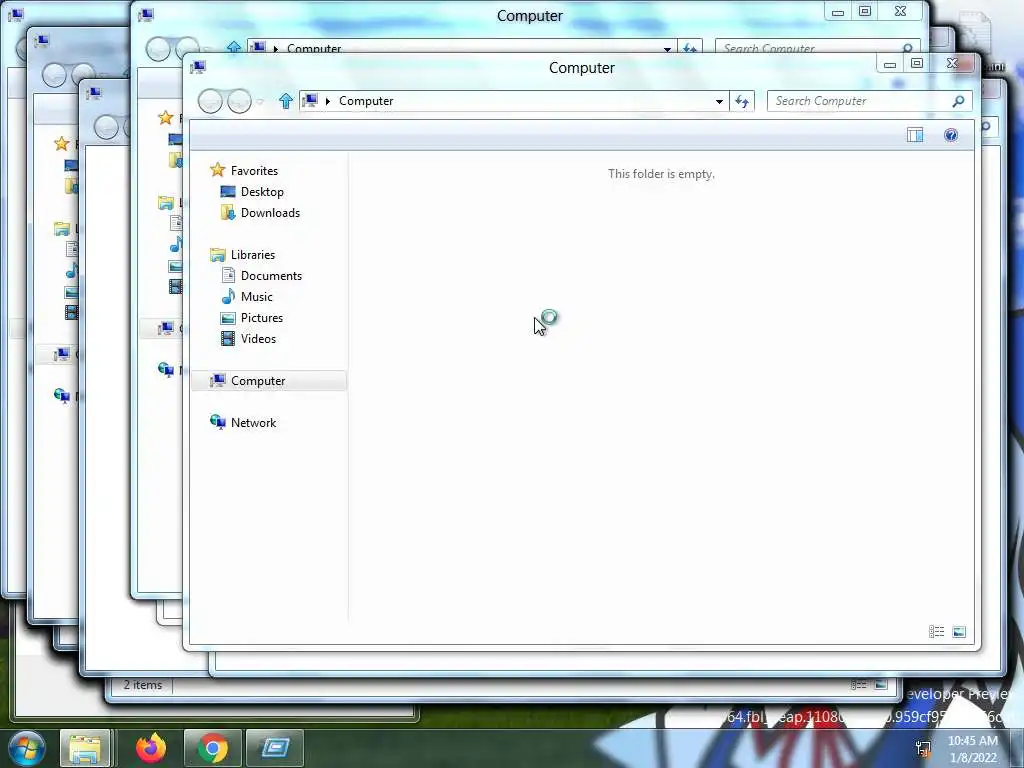Click the magnifier icon in front search box
Viewport: 1024px width, 768px height.
(958, 101)
